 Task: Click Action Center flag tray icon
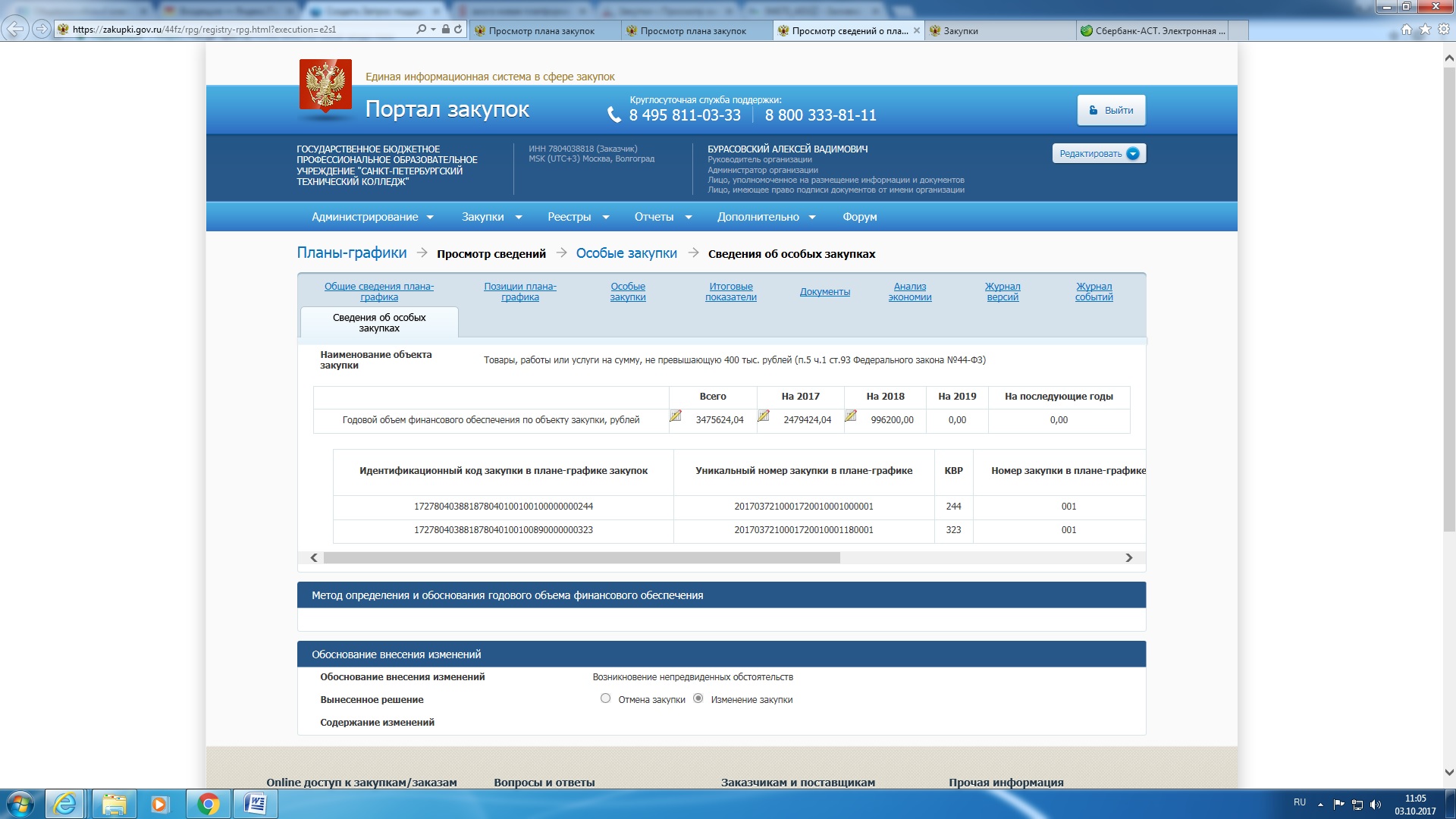(1338, 805)
